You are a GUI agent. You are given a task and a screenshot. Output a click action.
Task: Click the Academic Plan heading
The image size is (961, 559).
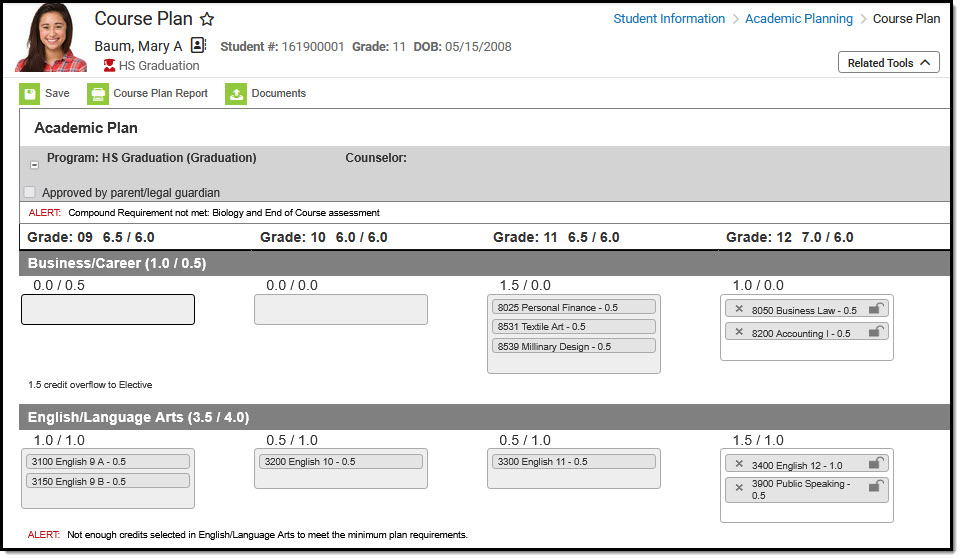pos(86,127)
